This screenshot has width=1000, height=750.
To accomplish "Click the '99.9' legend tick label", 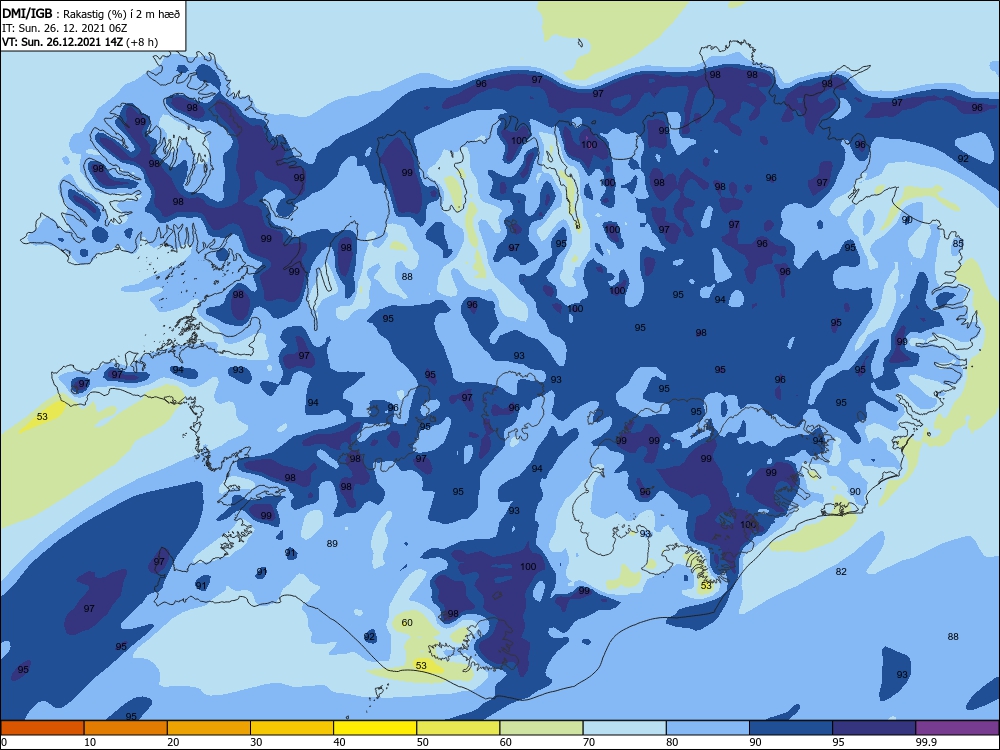I will [926, 742].
